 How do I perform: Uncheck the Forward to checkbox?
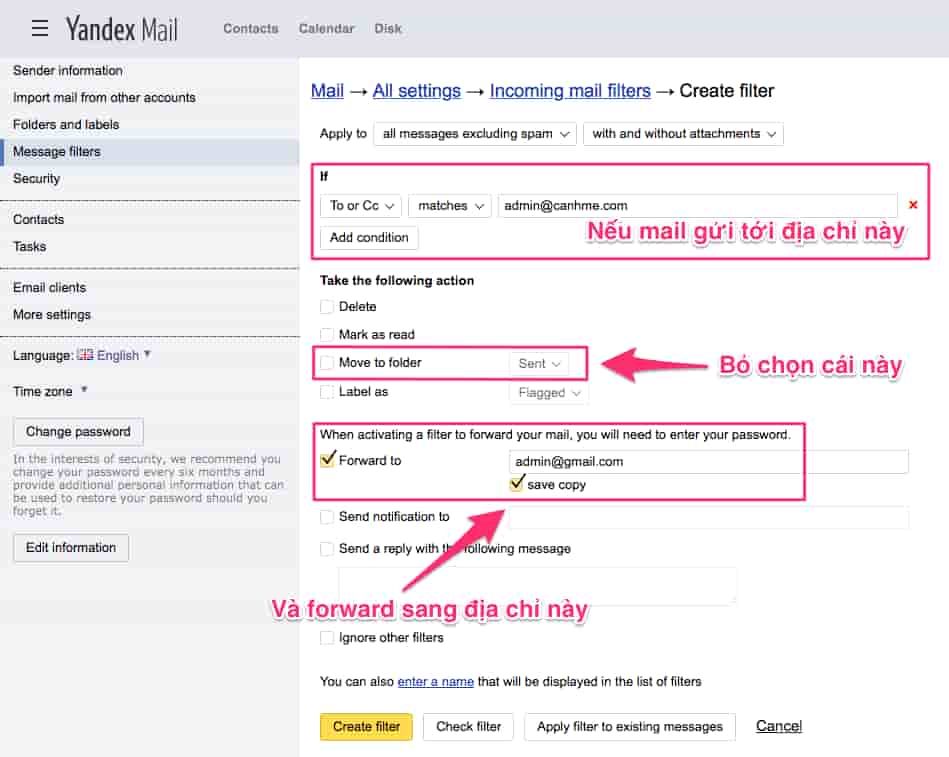click(327, 459)
